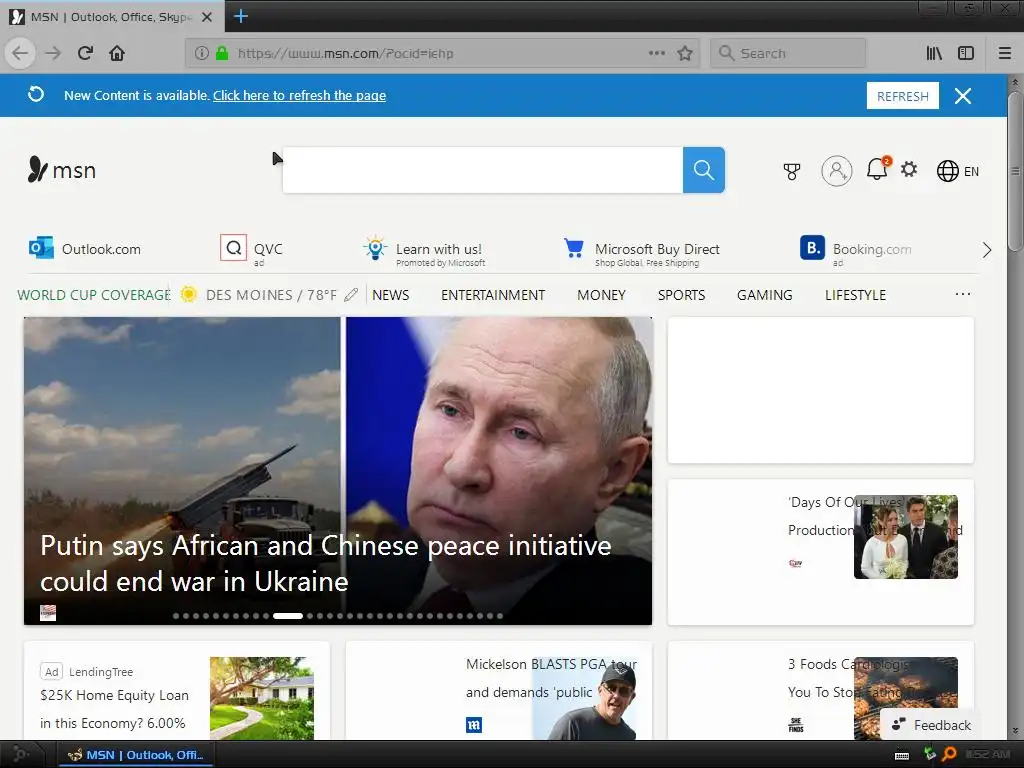
Task: Open a new tab with plus icon
Action: point(240,16)
